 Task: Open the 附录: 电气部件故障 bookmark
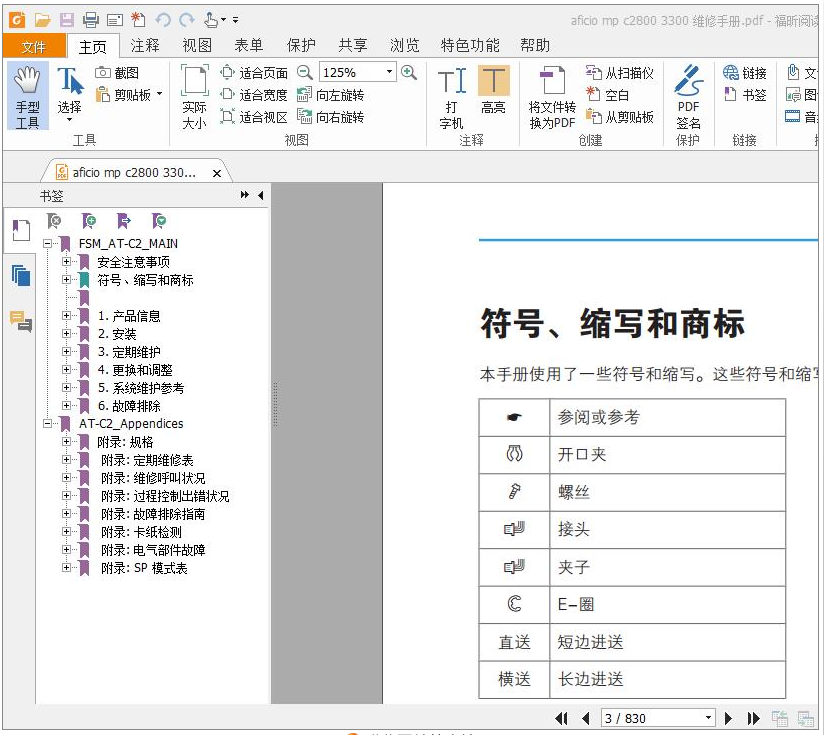click(153, 550)
